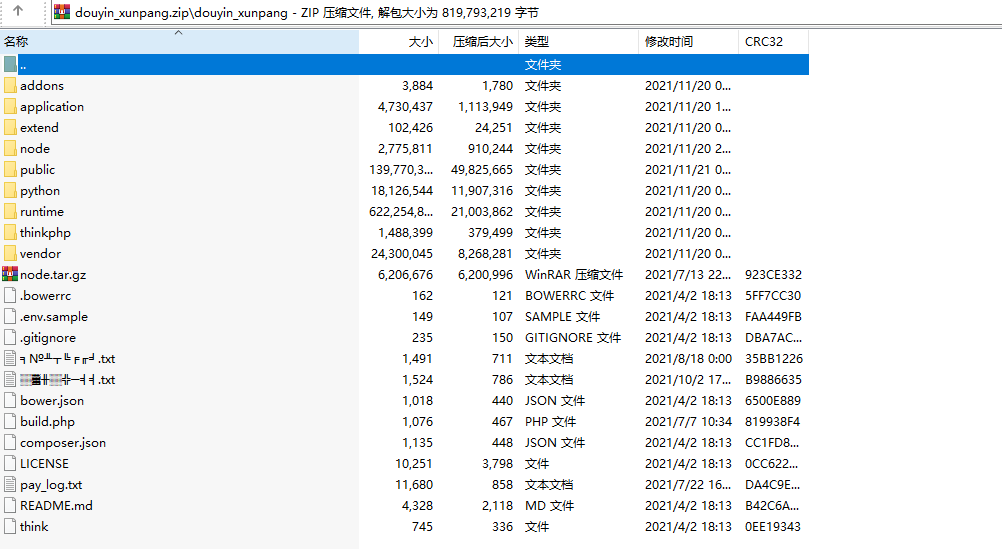
Task: Click the size value 6,206,676
Action: click(x=405, y=275)
